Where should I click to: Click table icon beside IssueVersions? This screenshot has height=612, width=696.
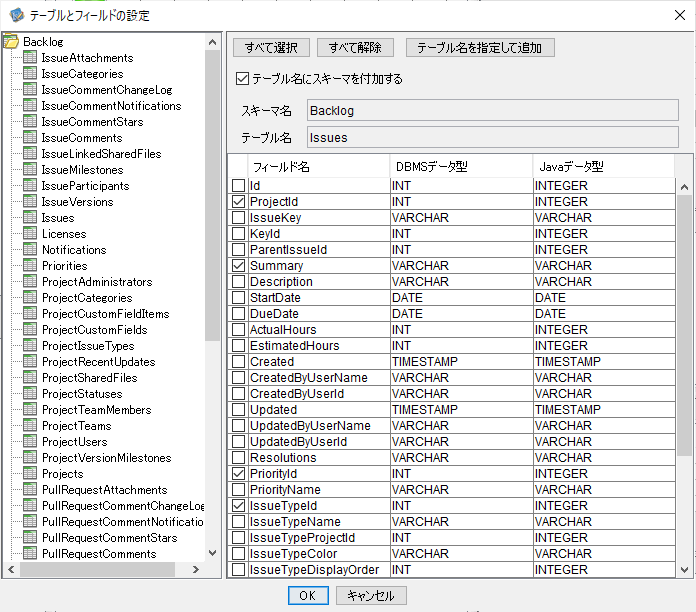click(x=30, y=201)
